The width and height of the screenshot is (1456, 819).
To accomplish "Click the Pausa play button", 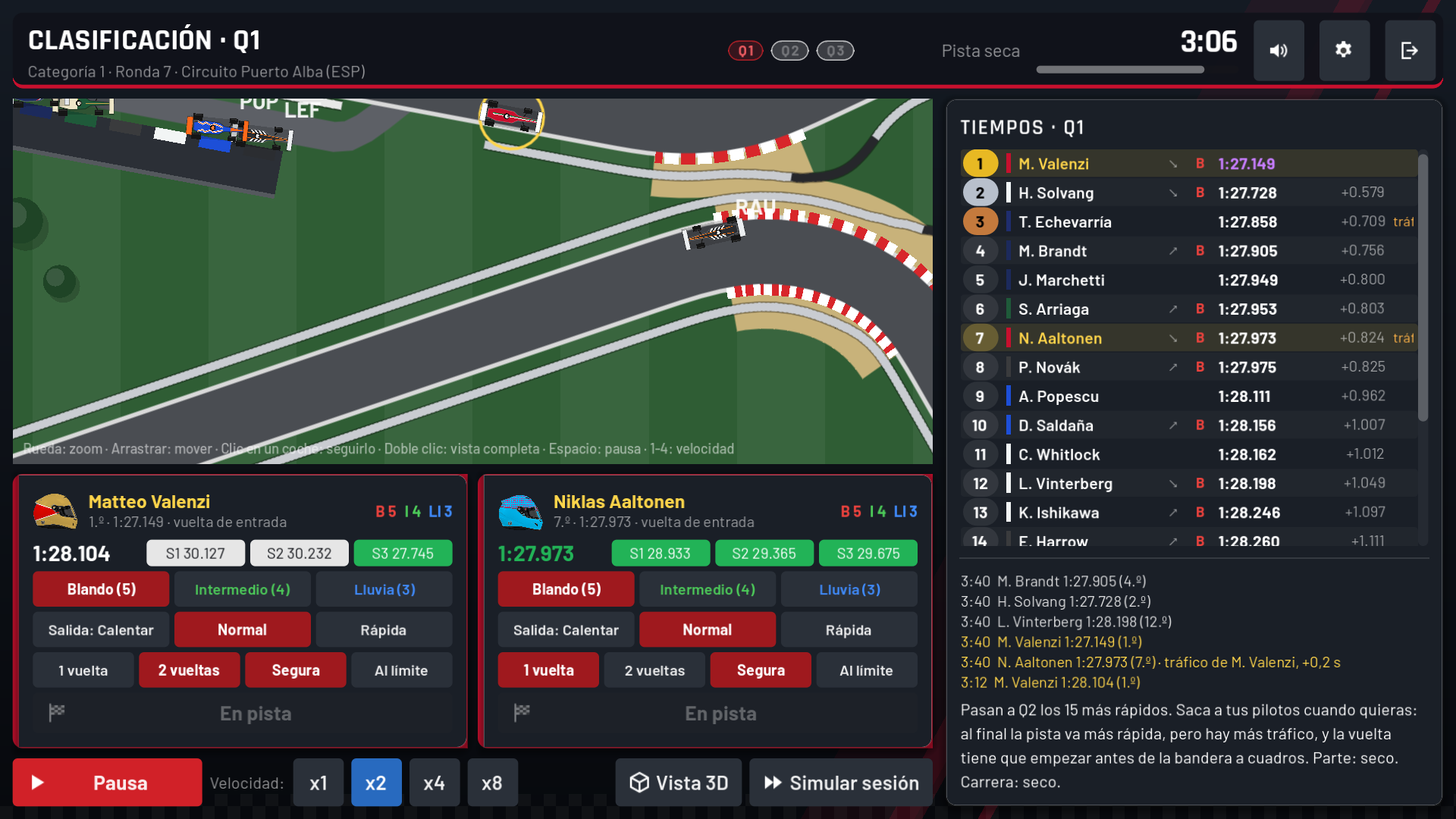I will tap(108, 783).
